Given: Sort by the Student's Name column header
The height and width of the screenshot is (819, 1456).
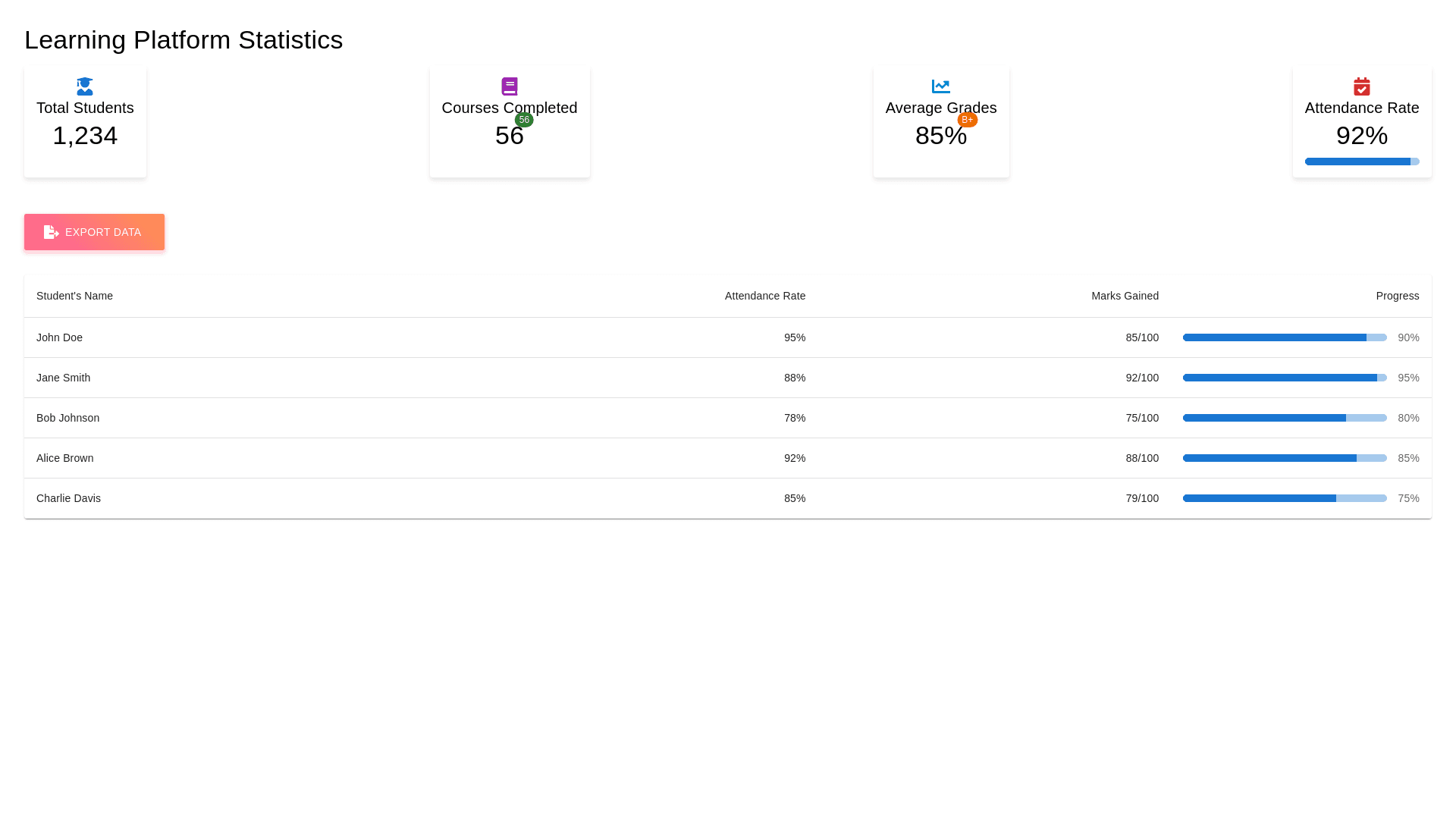Looking at the screenshot, I should (74, 296).
